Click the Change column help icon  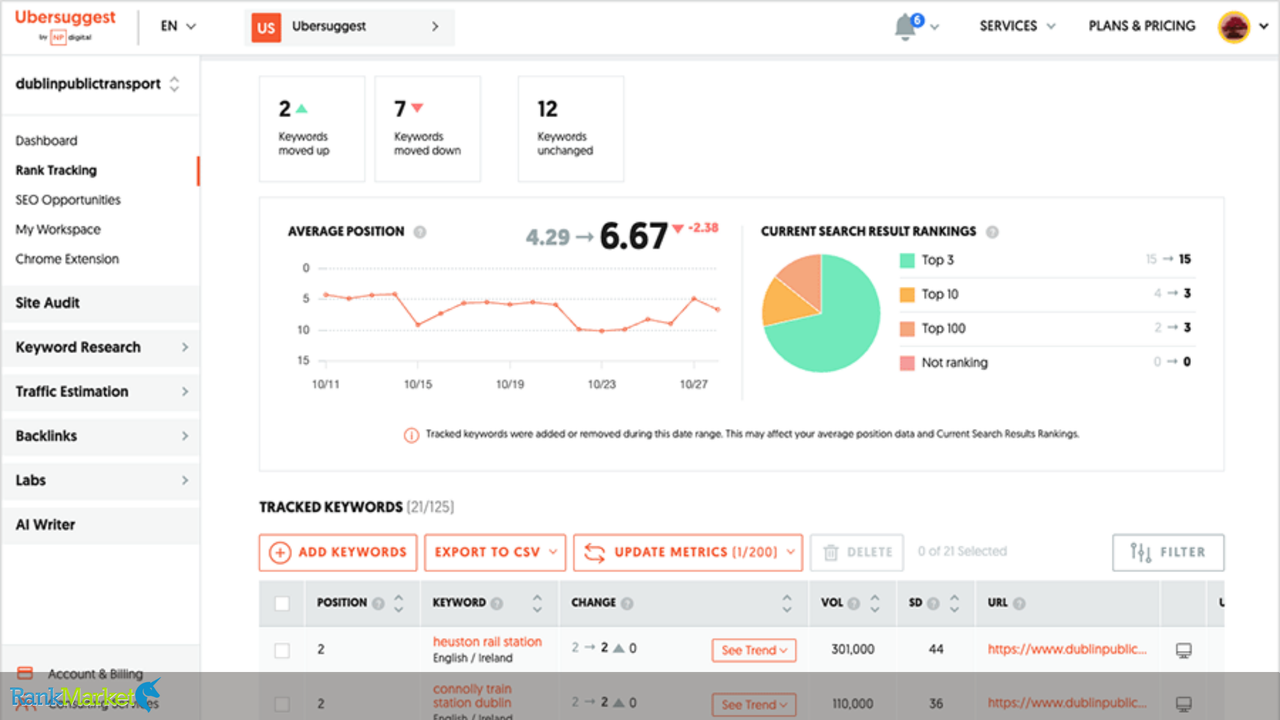tap(627, 604)
